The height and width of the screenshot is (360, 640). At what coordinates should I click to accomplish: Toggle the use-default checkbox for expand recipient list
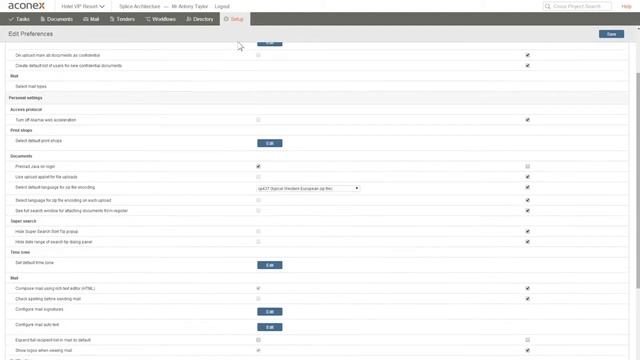click(x=527, y=340)
